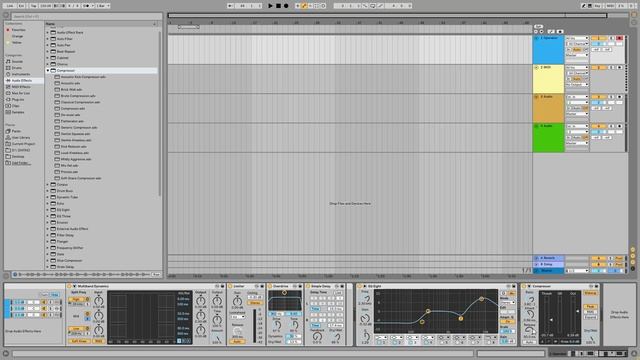Toggle Simple Delay device activator
Viewport: 640px width, 360px height.
click(x=308, y=287)
